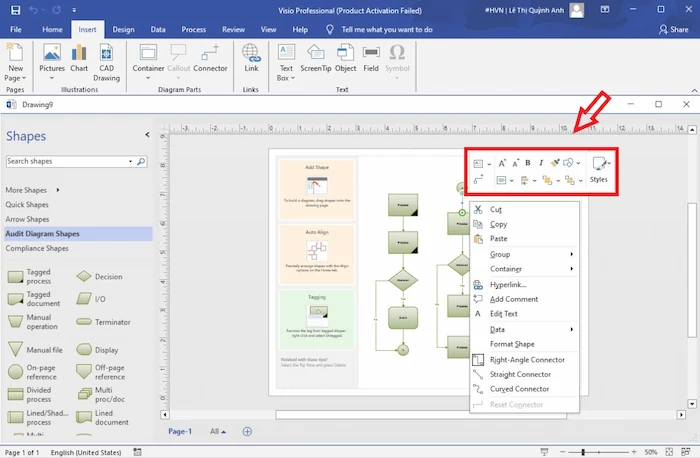Screen dimensions: 700x458
Task: Insert a CAD Drawing
Action: (106, 62)
